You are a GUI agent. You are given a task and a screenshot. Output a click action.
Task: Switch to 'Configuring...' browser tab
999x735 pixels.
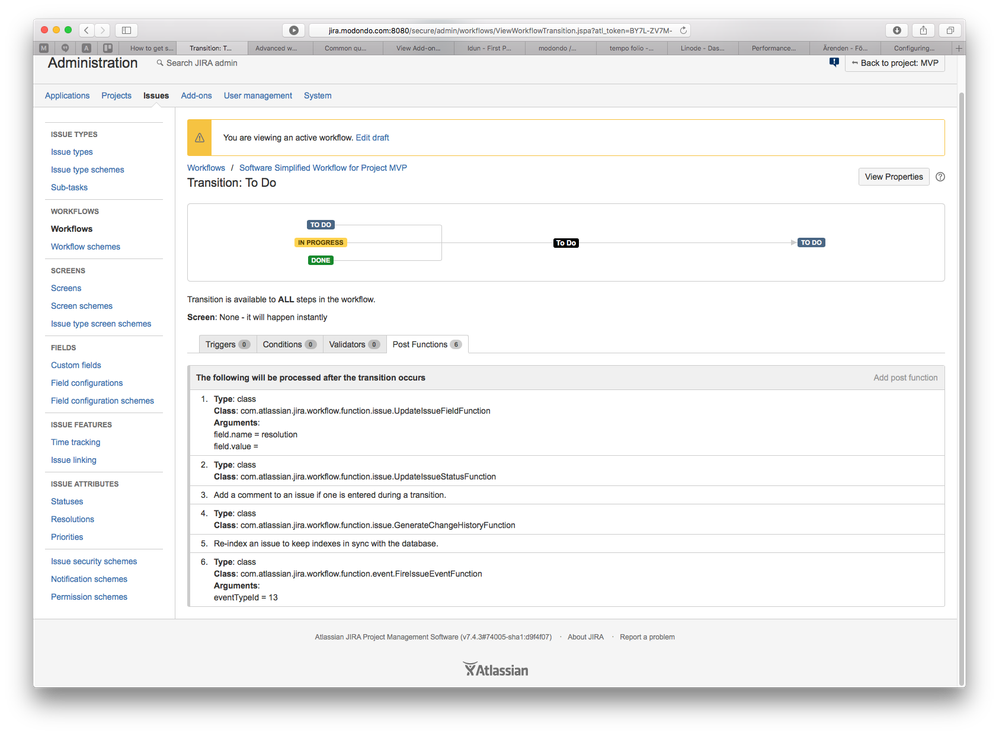tap(914, 48)
